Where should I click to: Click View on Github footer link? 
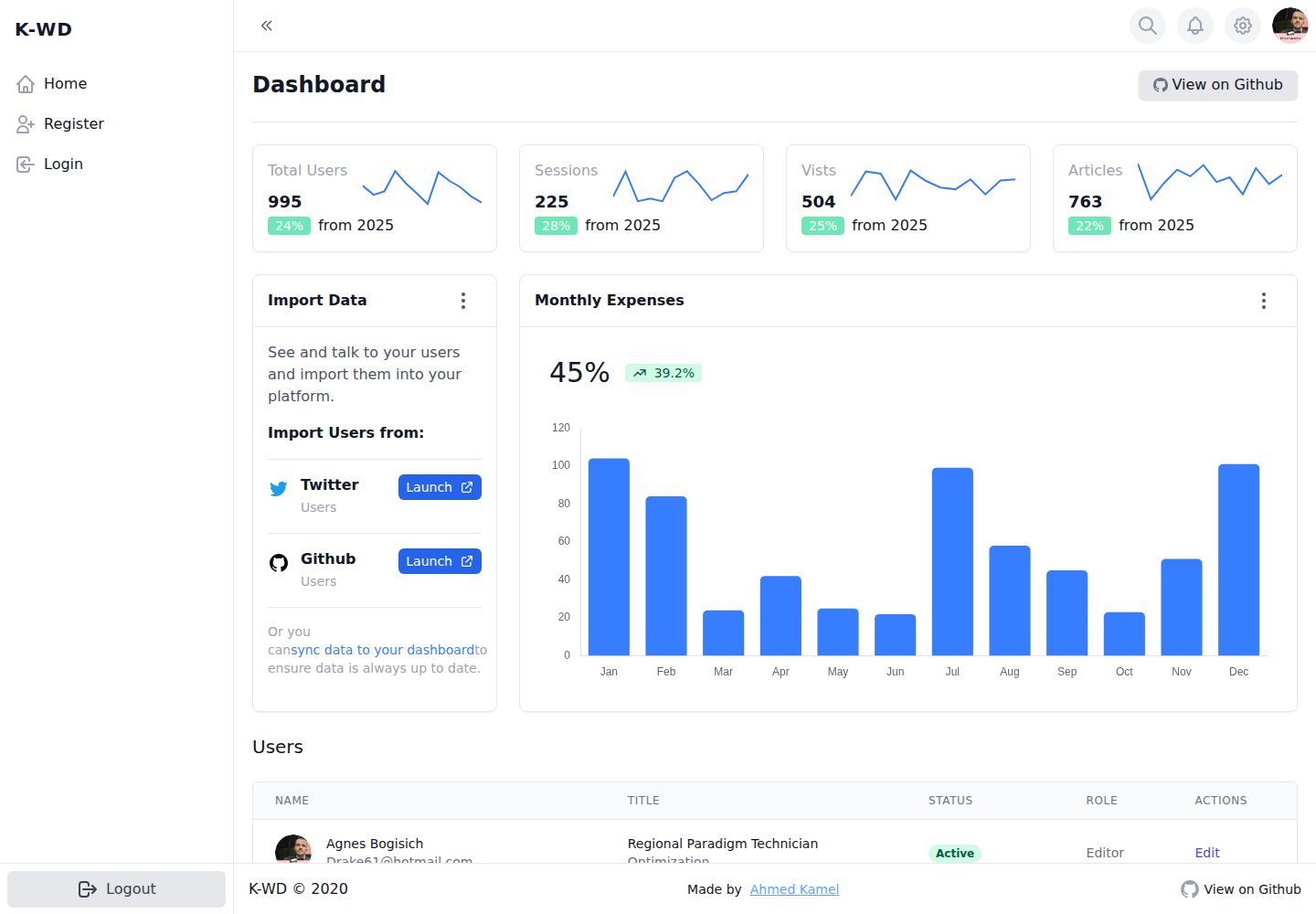1241,889
